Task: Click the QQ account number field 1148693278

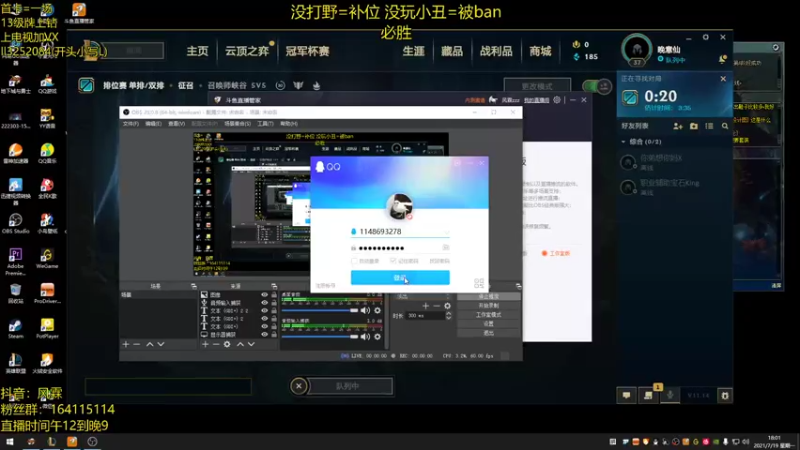Action: [x=400, y=232]
